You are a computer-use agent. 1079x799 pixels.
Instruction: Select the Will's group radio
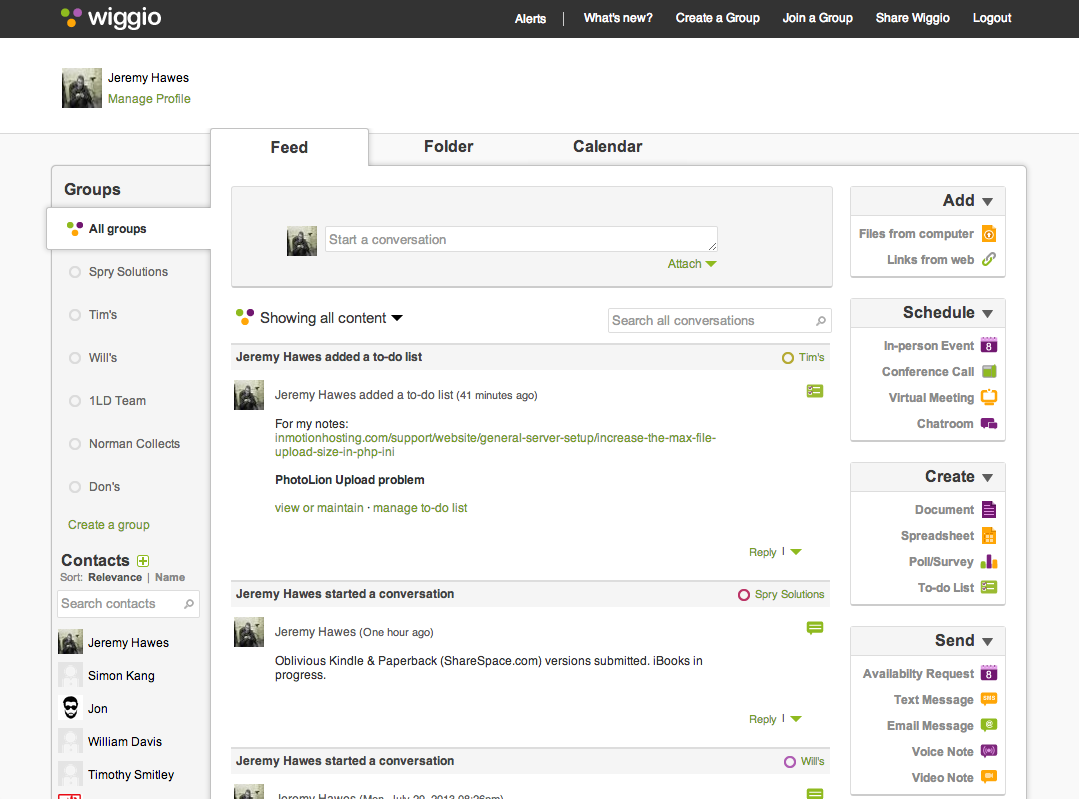point(75,358)
